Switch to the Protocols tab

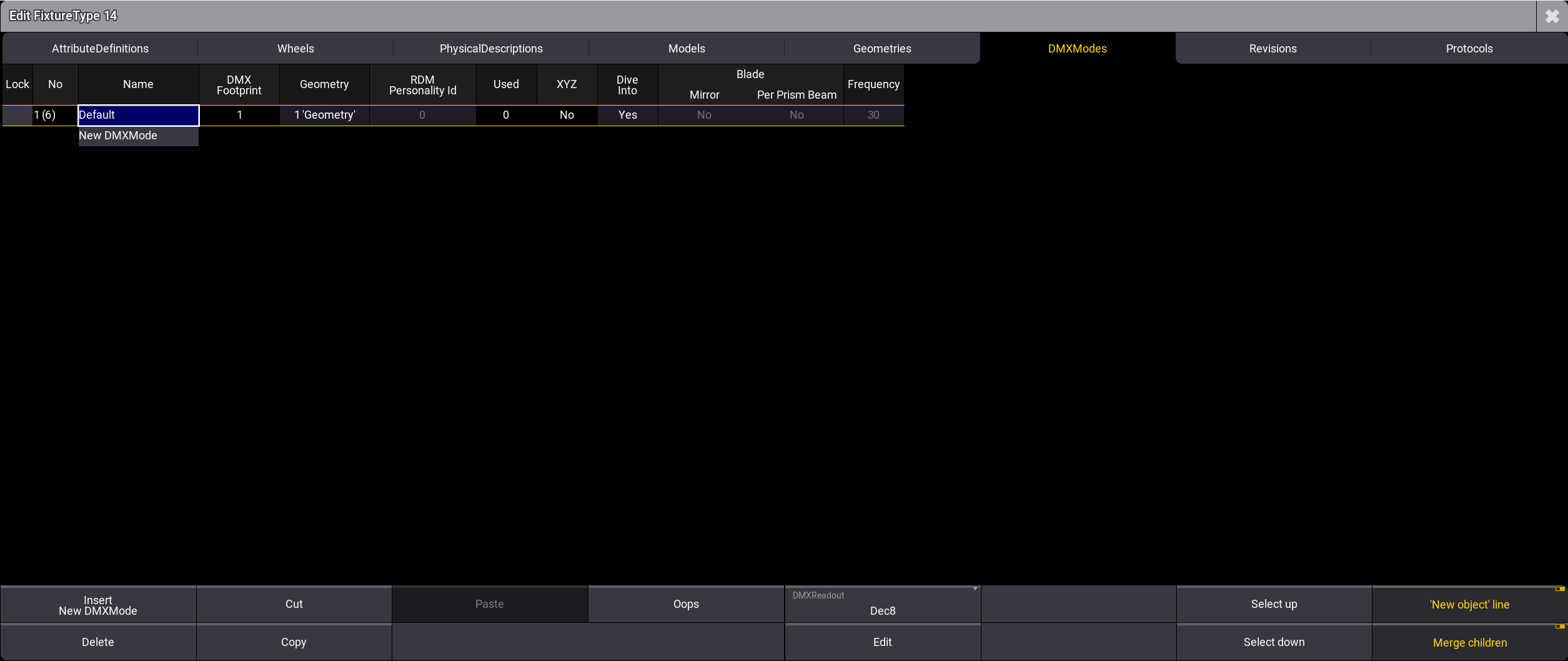1469,49
